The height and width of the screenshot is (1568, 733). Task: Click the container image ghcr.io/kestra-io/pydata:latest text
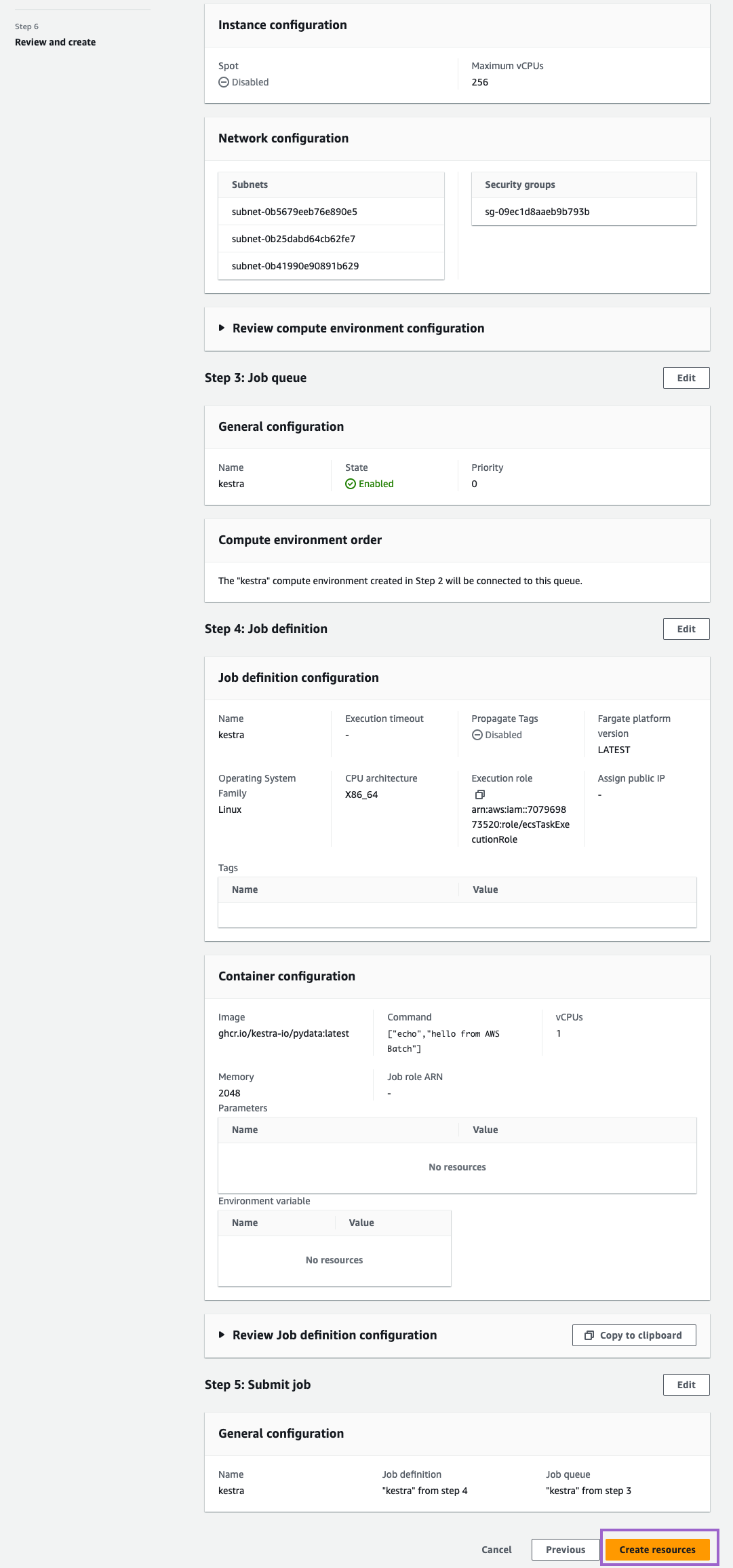tap(283, 1033)
